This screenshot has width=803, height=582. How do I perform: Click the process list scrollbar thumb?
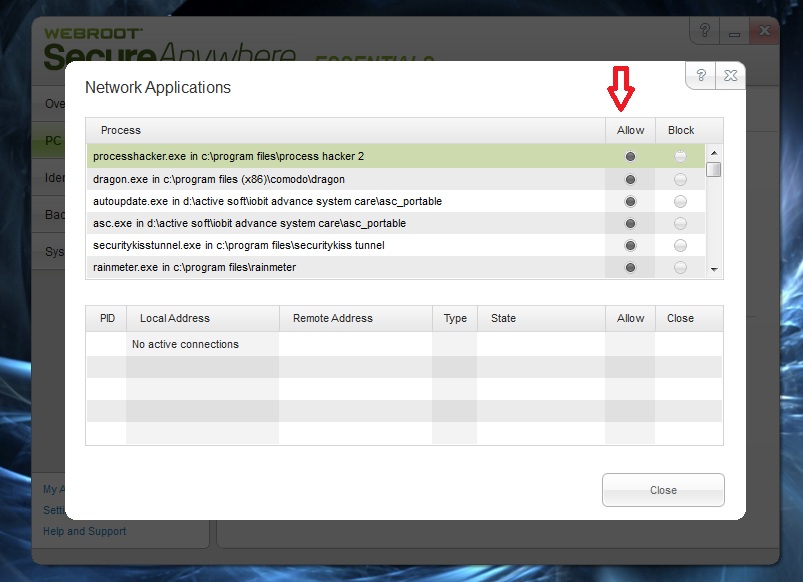click(x=713, y=169)
